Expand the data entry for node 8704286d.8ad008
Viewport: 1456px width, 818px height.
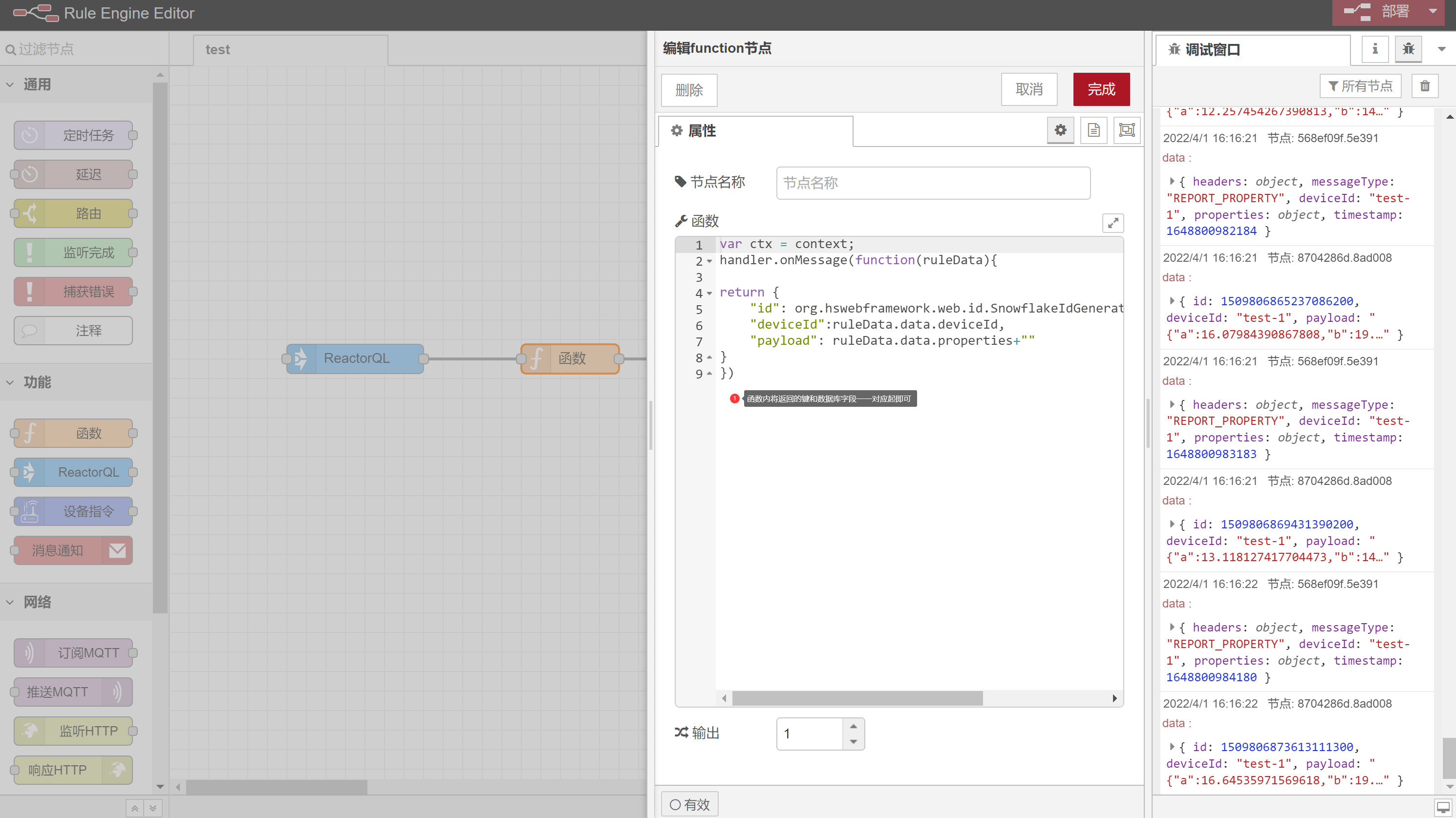click(x=1172, y=300)
